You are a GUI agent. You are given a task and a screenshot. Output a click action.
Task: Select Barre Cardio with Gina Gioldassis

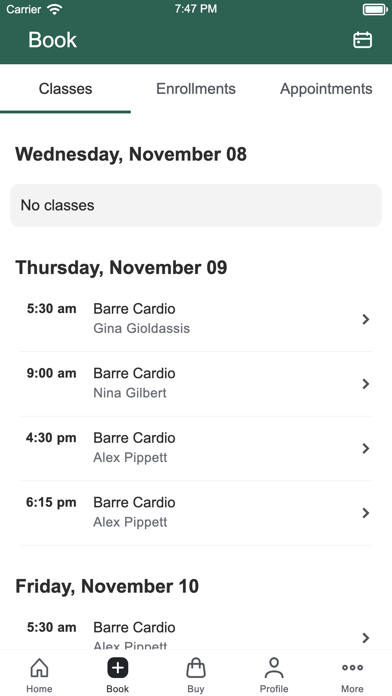[x=196, y=319]
